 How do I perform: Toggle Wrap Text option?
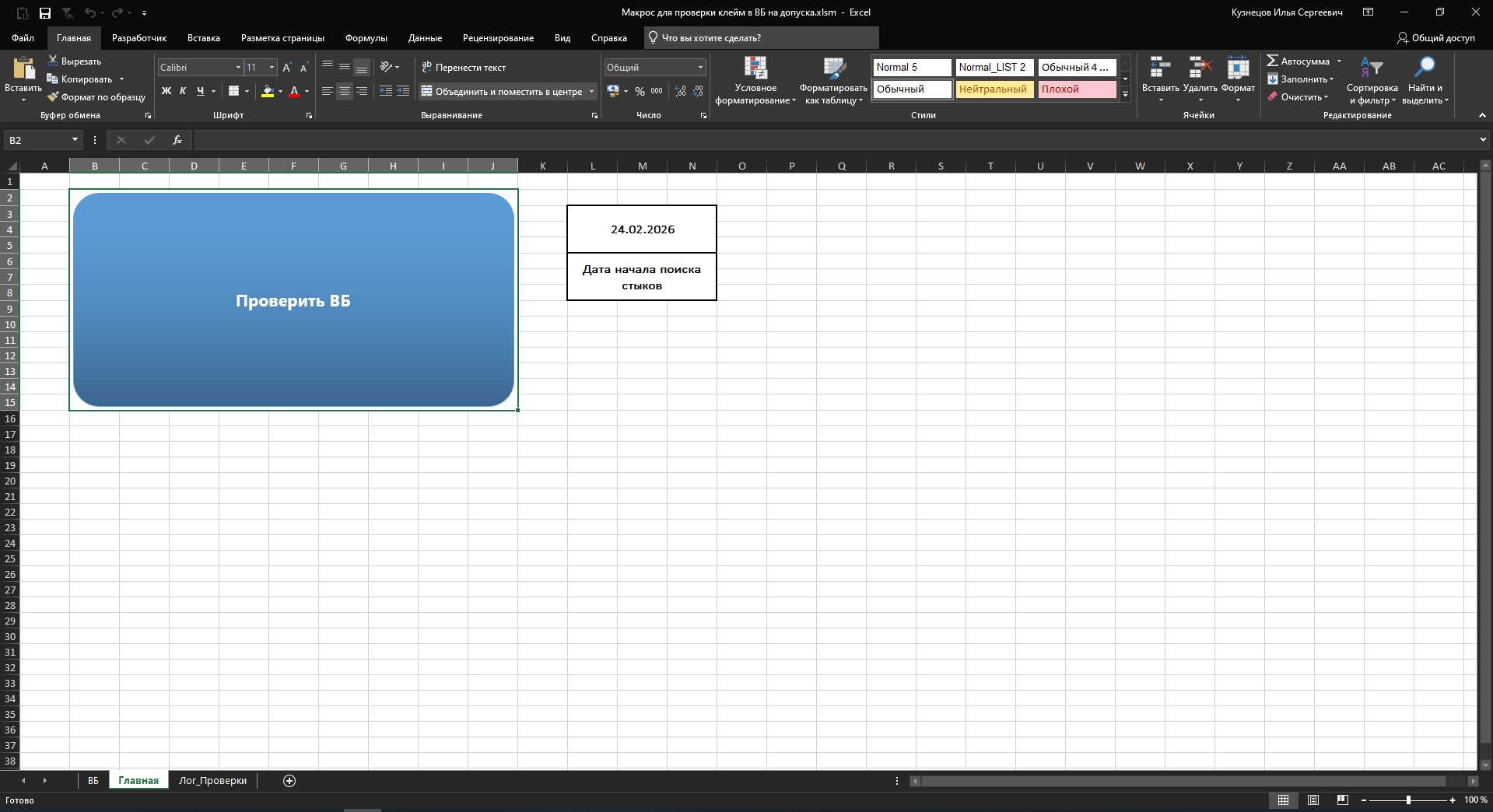click(464, 68)
